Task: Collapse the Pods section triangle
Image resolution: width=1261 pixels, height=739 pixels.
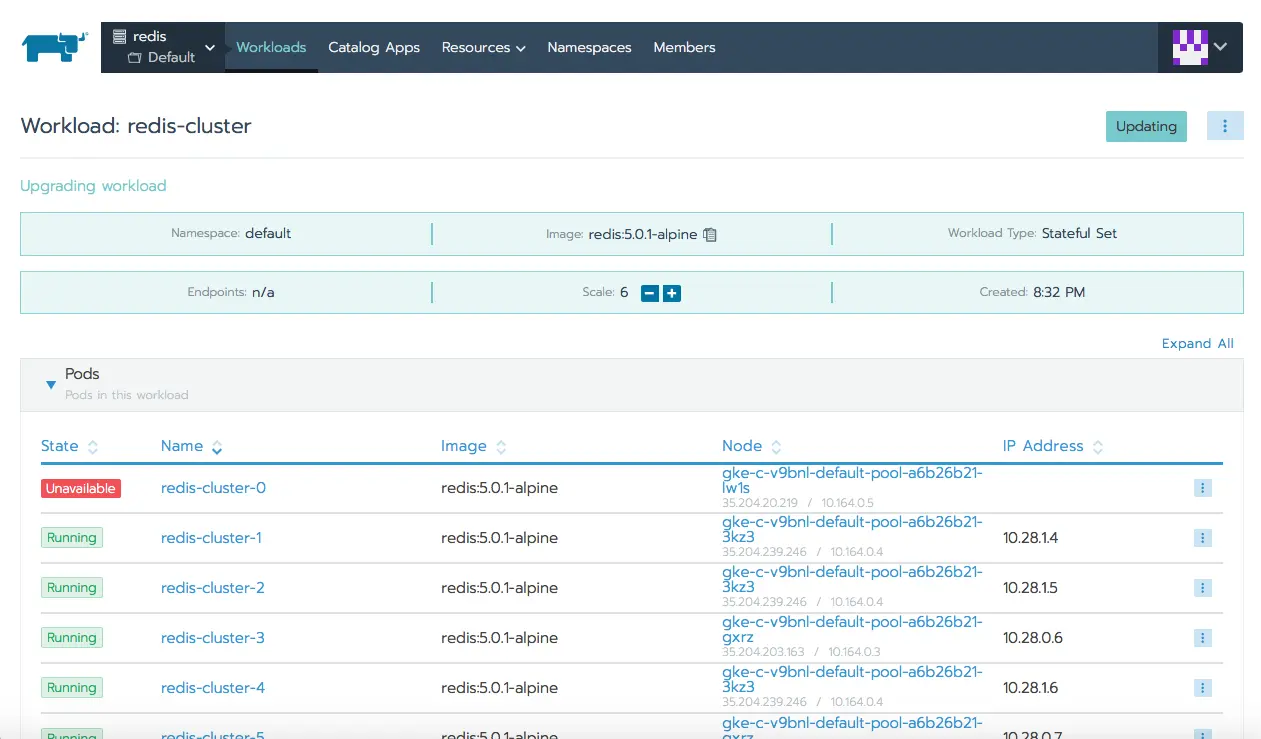Action: [51, 384]
